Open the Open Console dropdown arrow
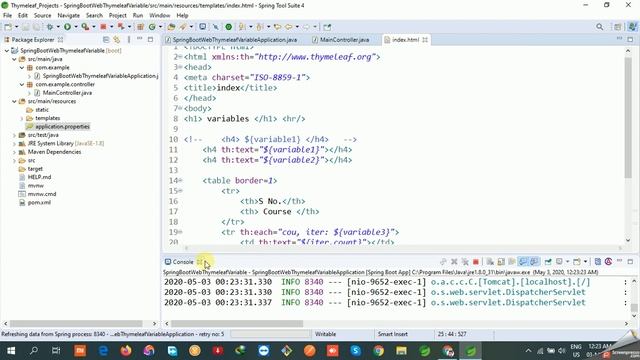Viewport: 640px width, 360px height. [x=585, y=262]
